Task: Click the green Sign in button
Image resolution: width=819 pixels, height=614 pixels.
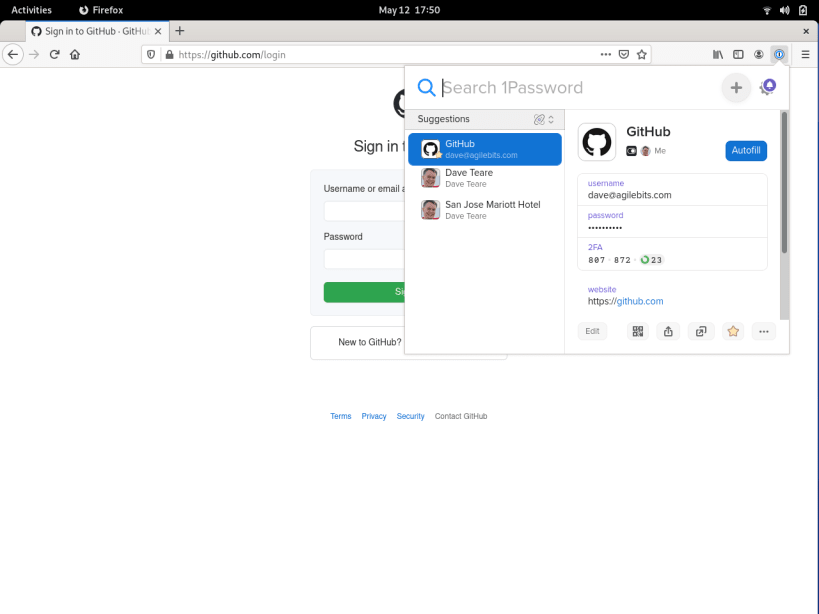Action: 364,292
